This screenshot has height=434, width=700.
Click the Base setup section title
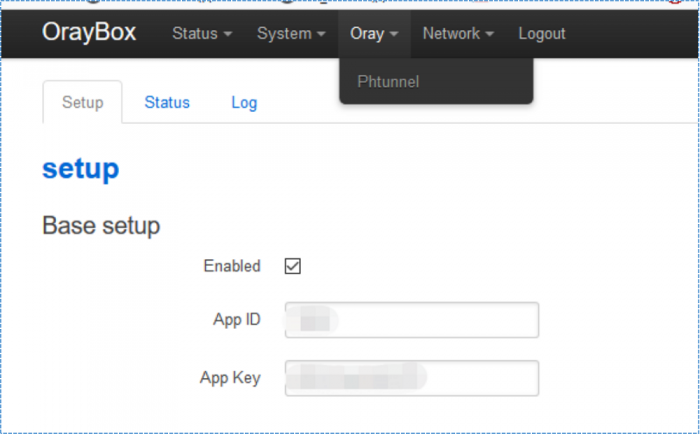[x=101, y=225]
